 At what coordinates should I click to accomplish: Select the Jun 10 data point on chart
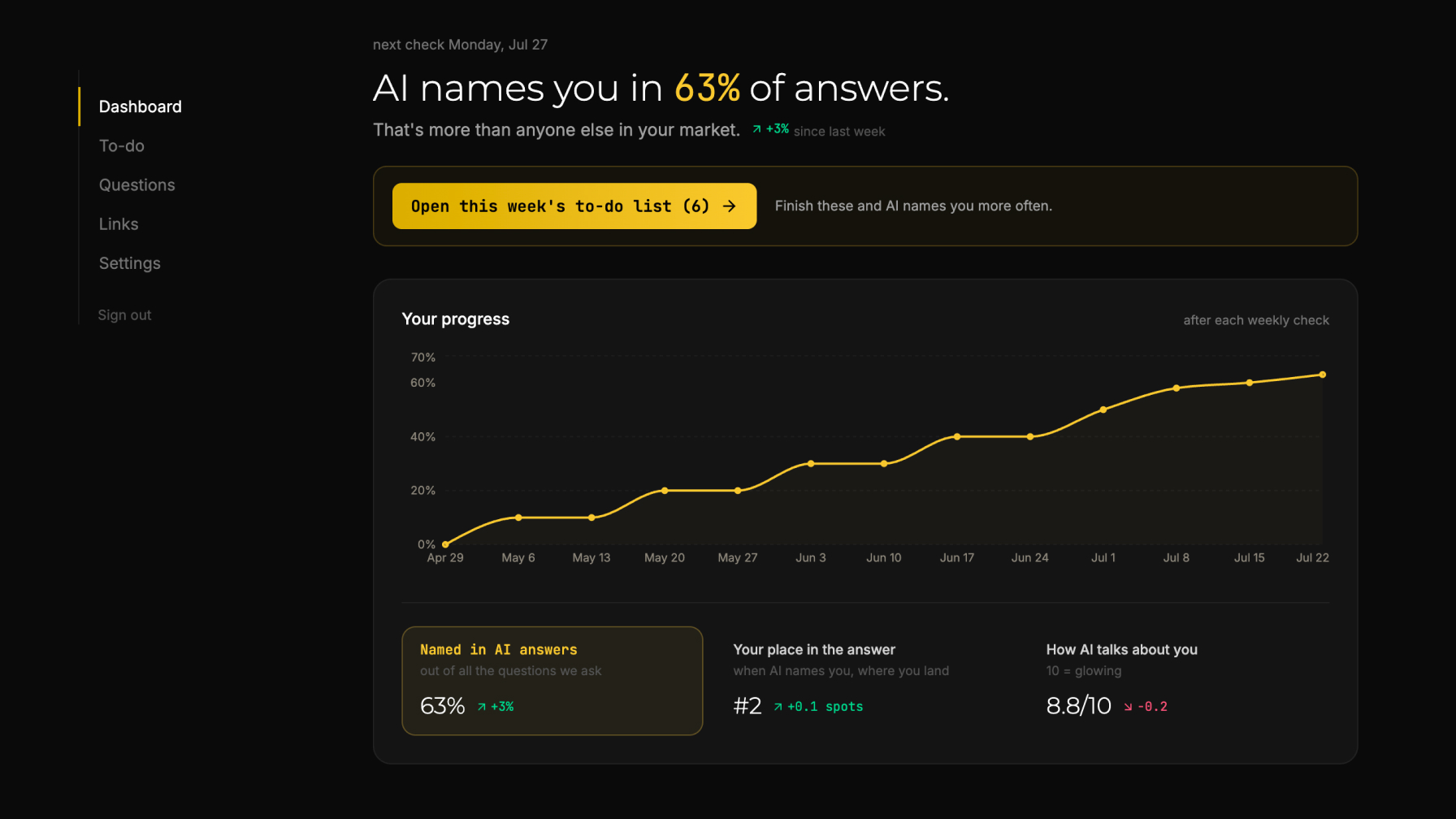[884, 464]
